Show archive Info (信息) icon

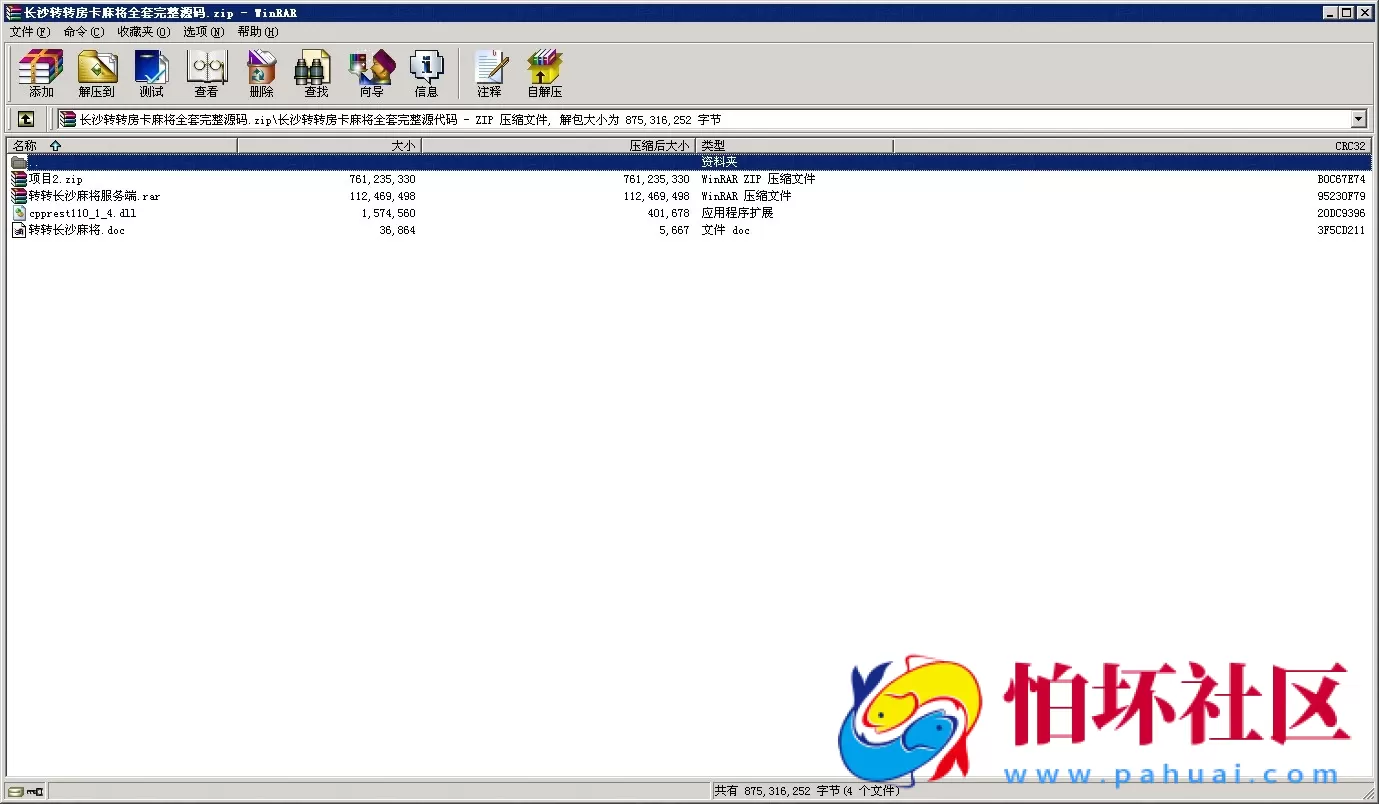pos(426,74)
